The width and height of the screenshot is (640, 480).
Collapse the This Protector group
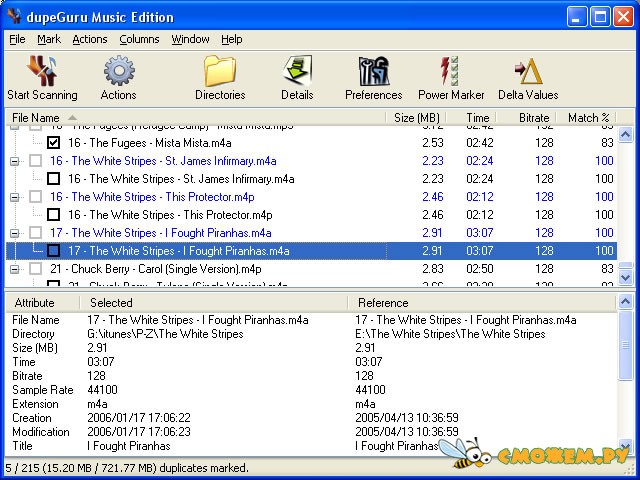point(15,198)
